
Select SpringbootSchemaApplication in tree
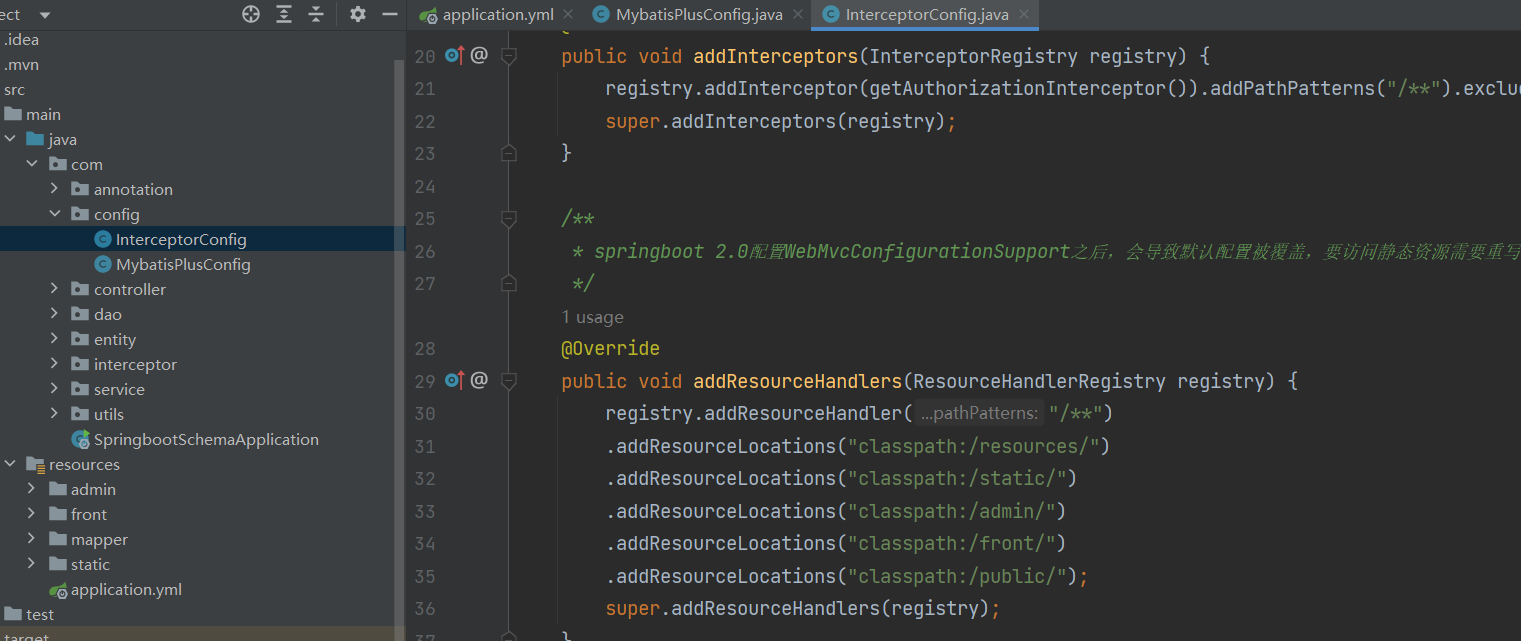206,439
